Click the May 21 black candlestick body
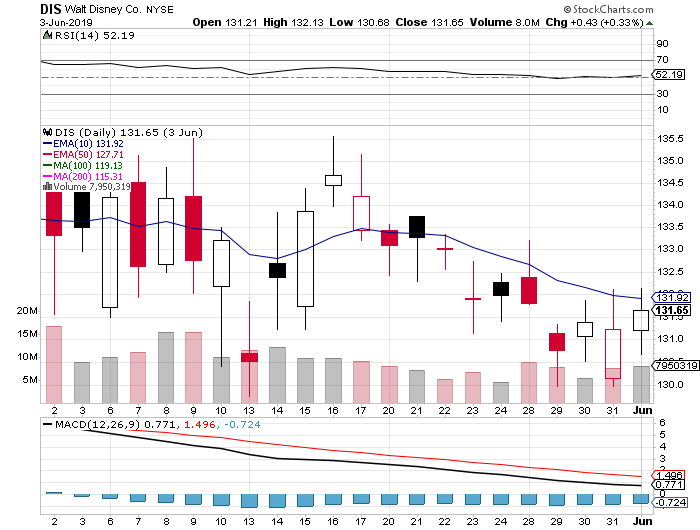The width and height of the screenshot is (700, 530). pyautogui.click(x=417, y=227)
